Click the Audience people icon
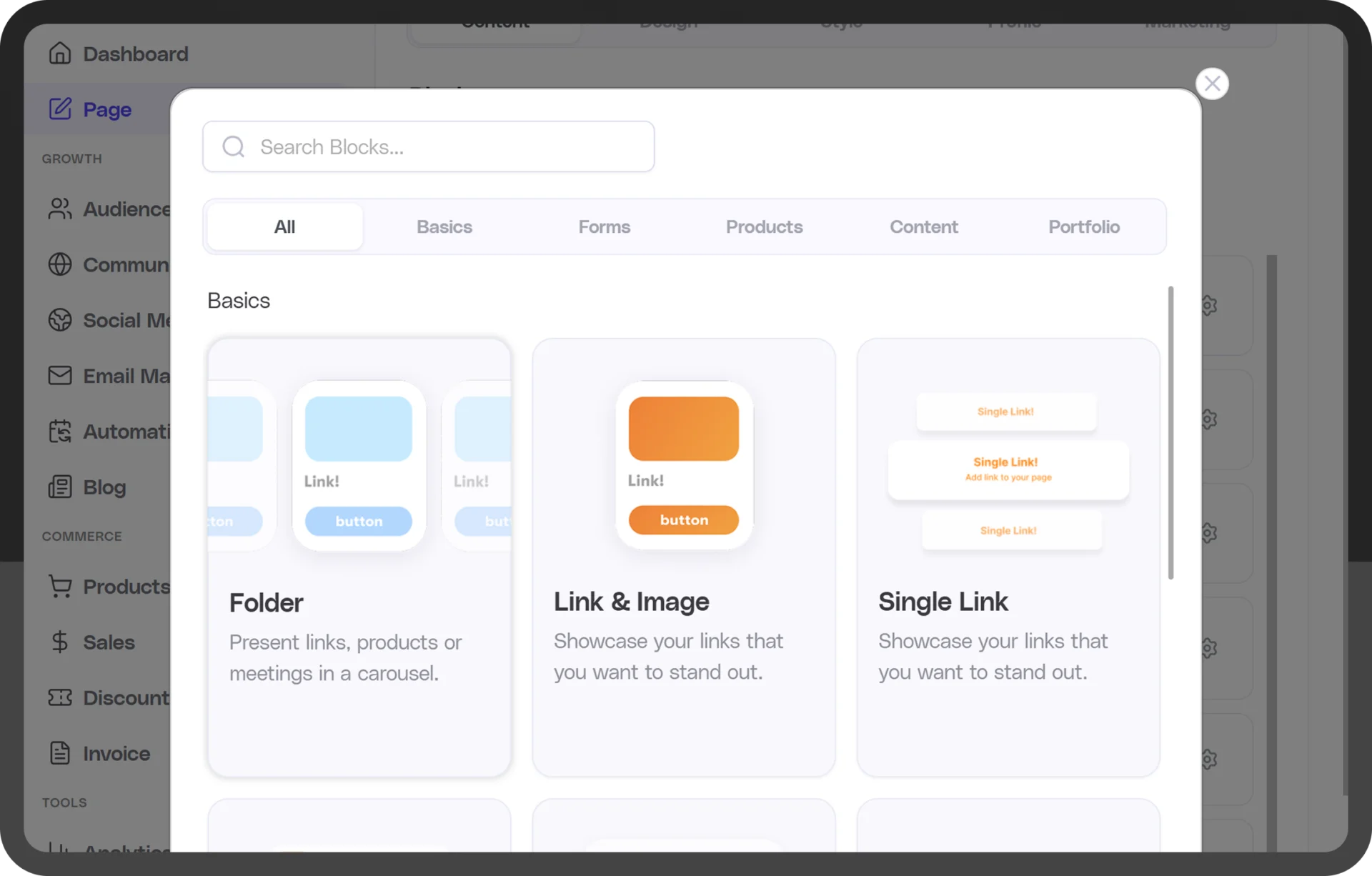The image size is (1372, 876). (60, 209)
